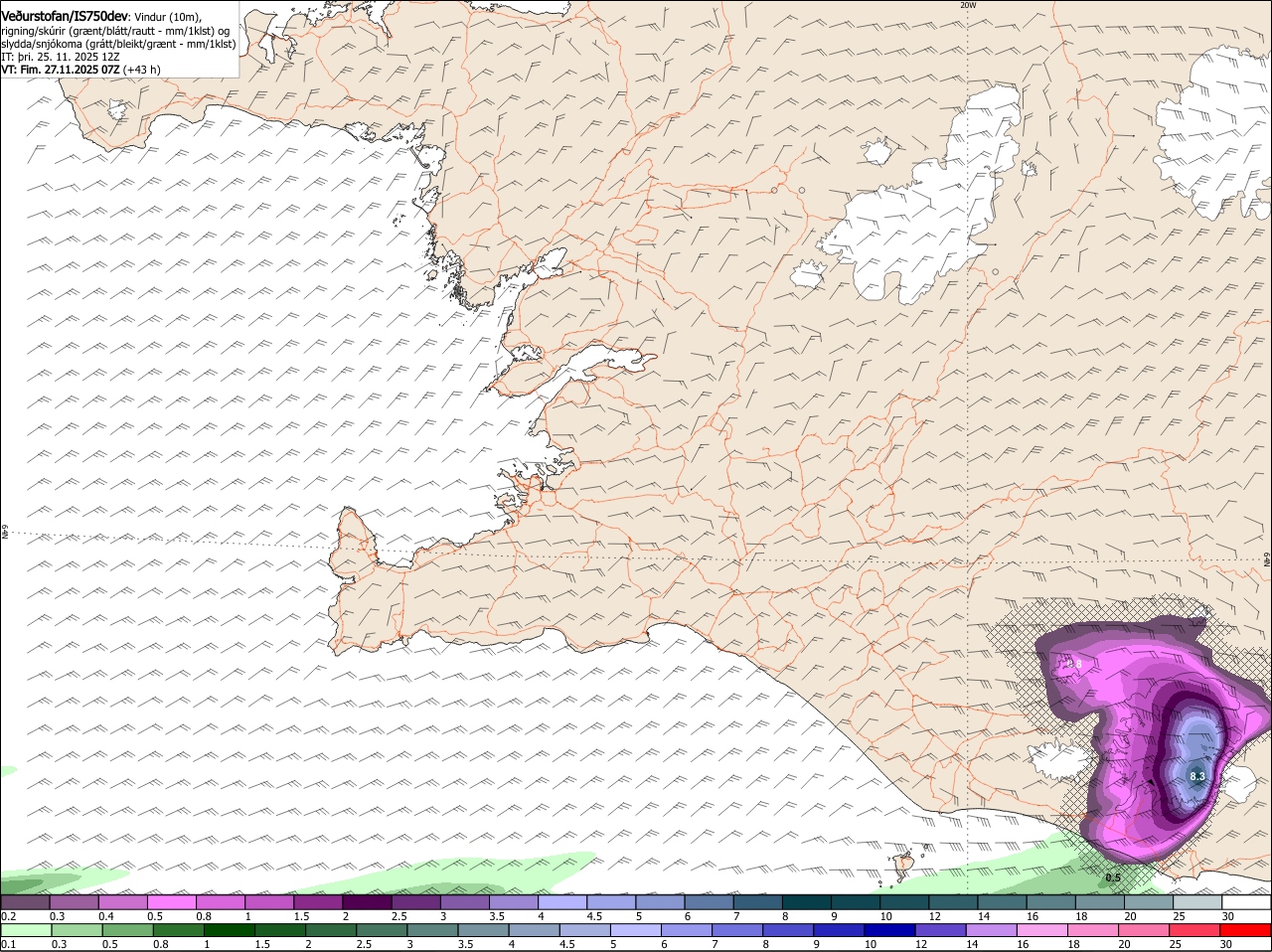
Task: Pick the 8 blue swatch, lower rain legend
Action: [x=788, y=930]
